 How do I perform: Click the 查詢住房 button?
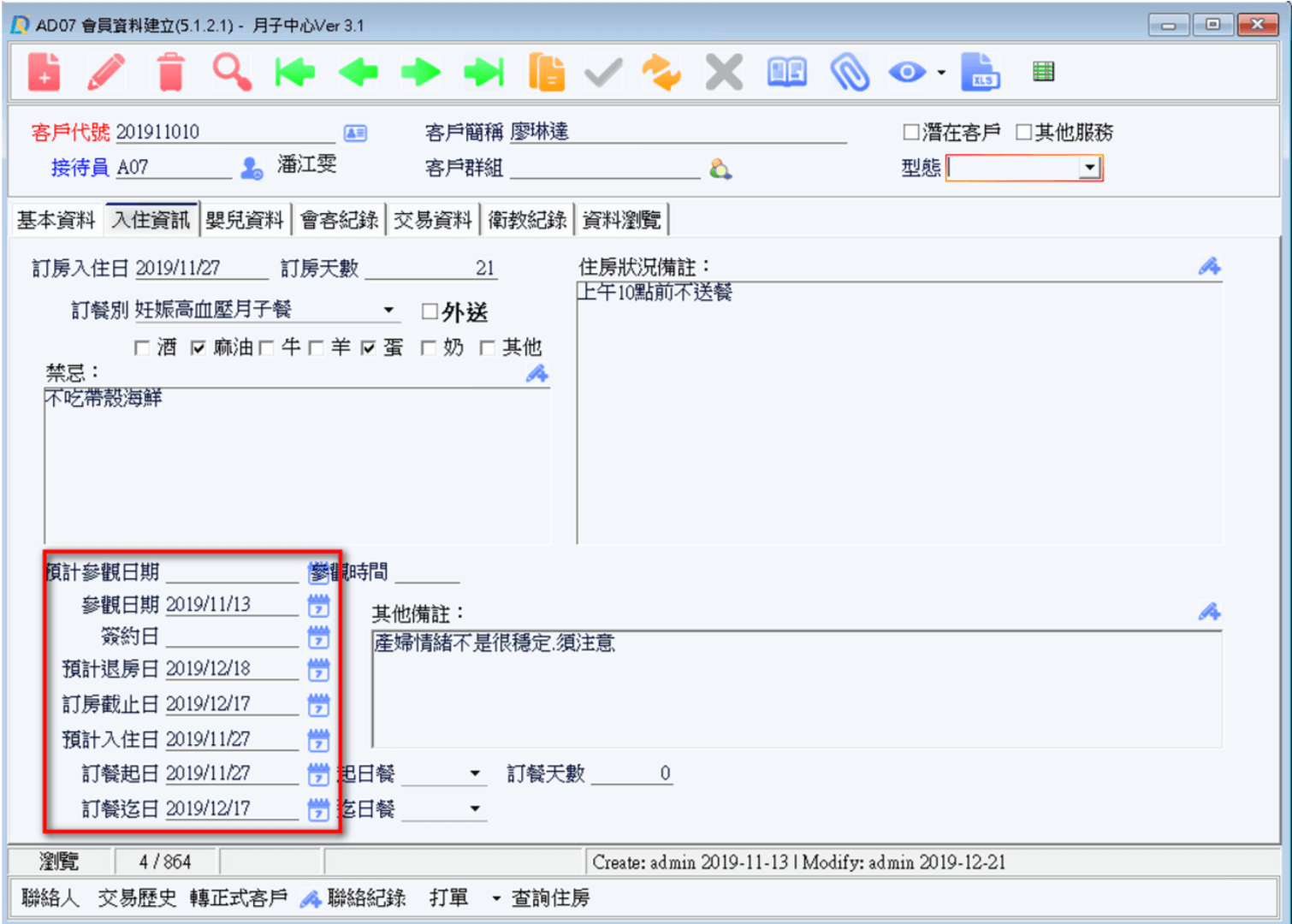pos(550,898)
